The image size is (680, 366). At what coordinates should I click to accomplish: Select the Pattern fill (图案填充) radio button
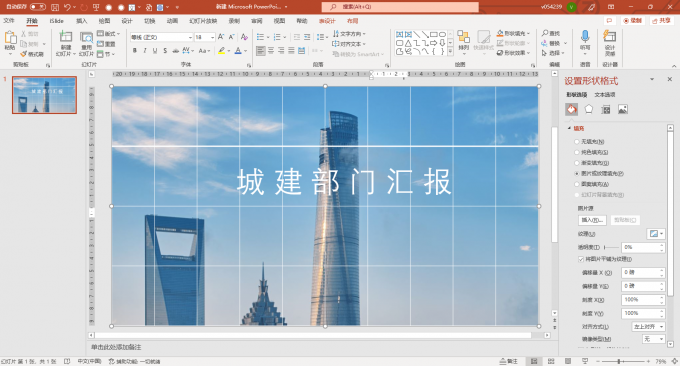click(x=577, y=184)
